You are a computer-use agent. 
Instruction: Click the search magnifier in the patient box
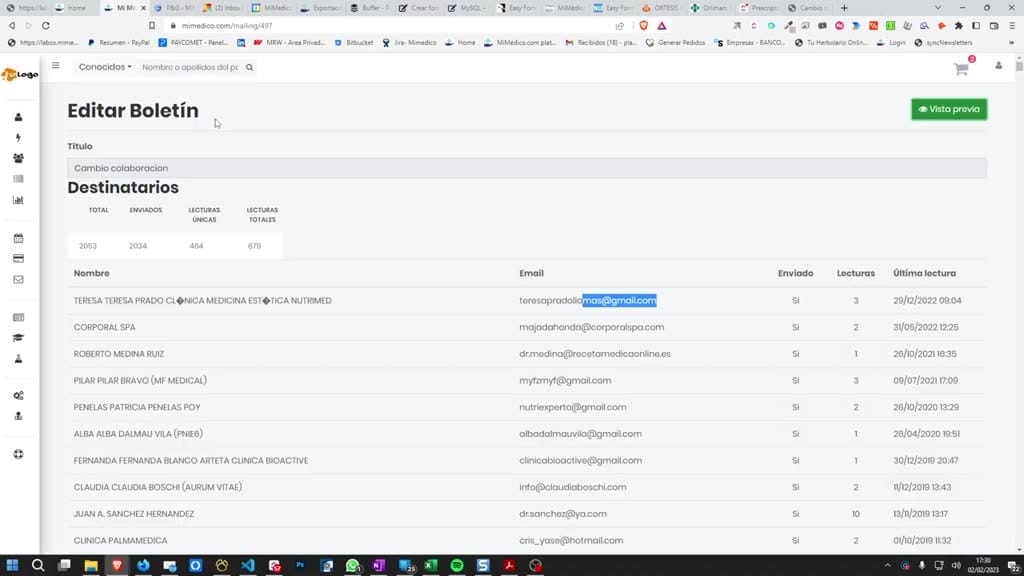(x=249, y=67)
